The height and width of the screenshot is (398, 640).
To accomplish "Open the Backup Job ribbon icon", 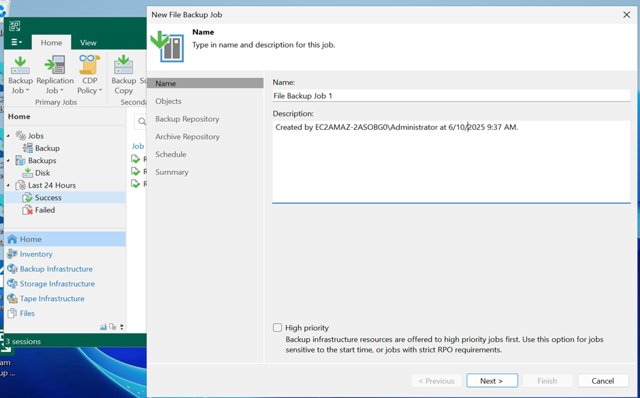I will pos(20,65).
